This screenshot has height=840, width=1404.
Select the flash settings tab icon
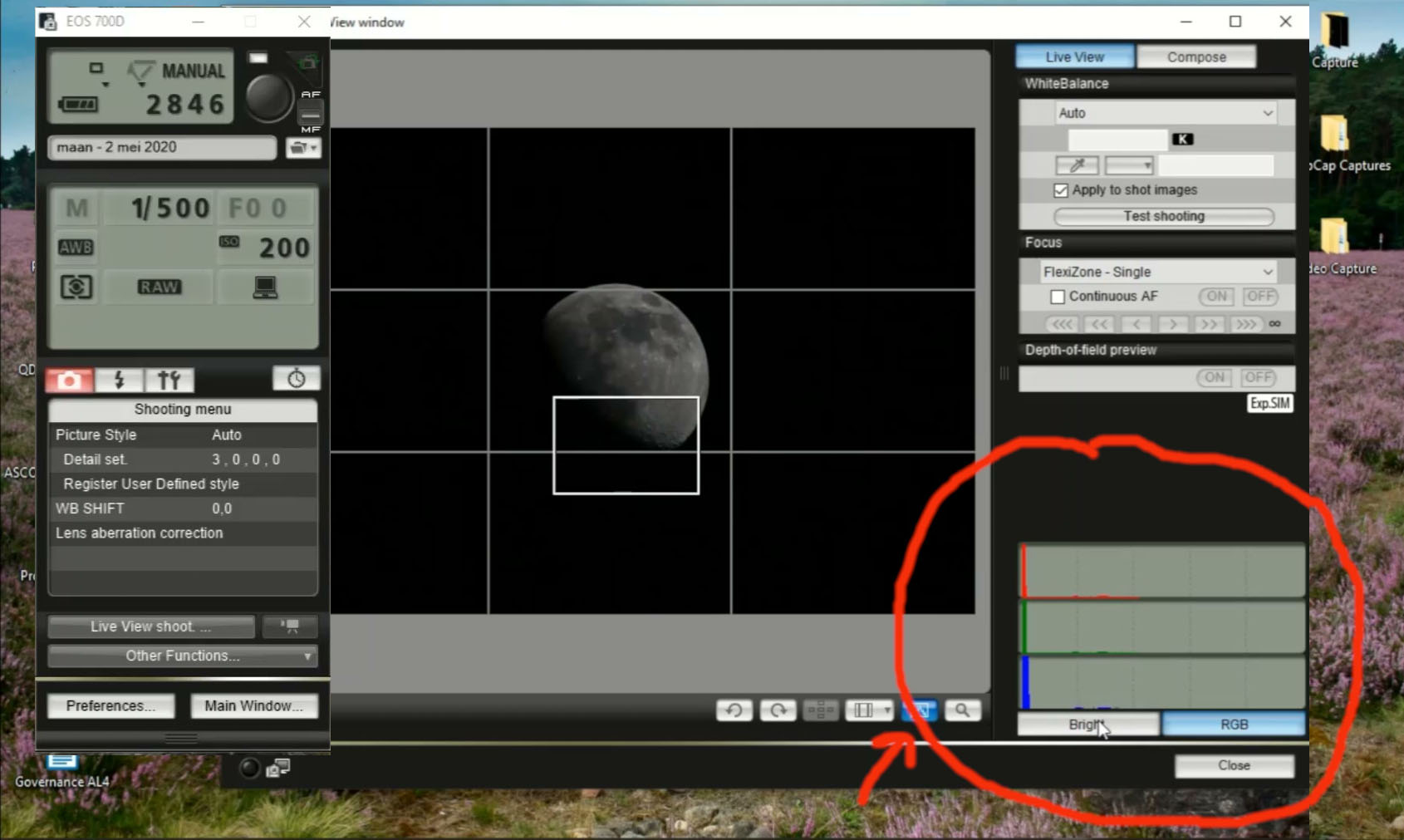[119, 381]
